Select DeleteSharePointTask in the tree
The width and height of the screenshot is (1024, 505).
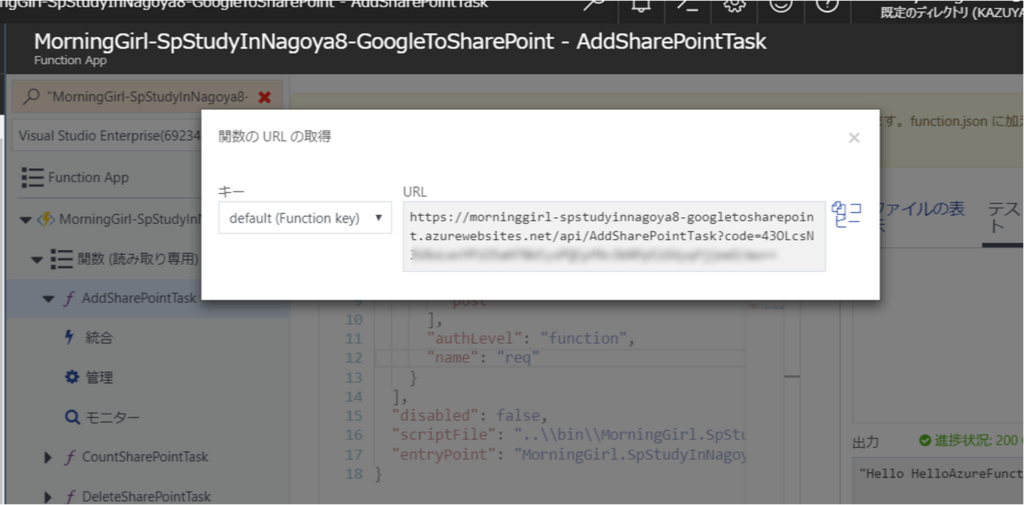(x=146, y=497)
